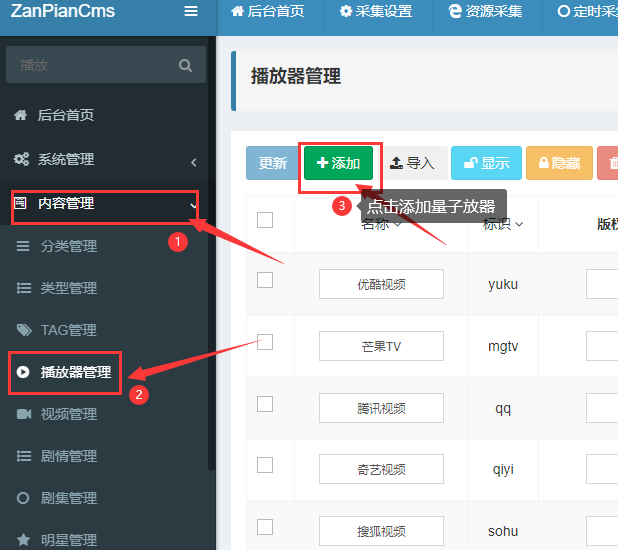Click the play icon beside 播放器管理
Image resolution: width=618 pixels, height=550 pixels.
coord(23,372)
